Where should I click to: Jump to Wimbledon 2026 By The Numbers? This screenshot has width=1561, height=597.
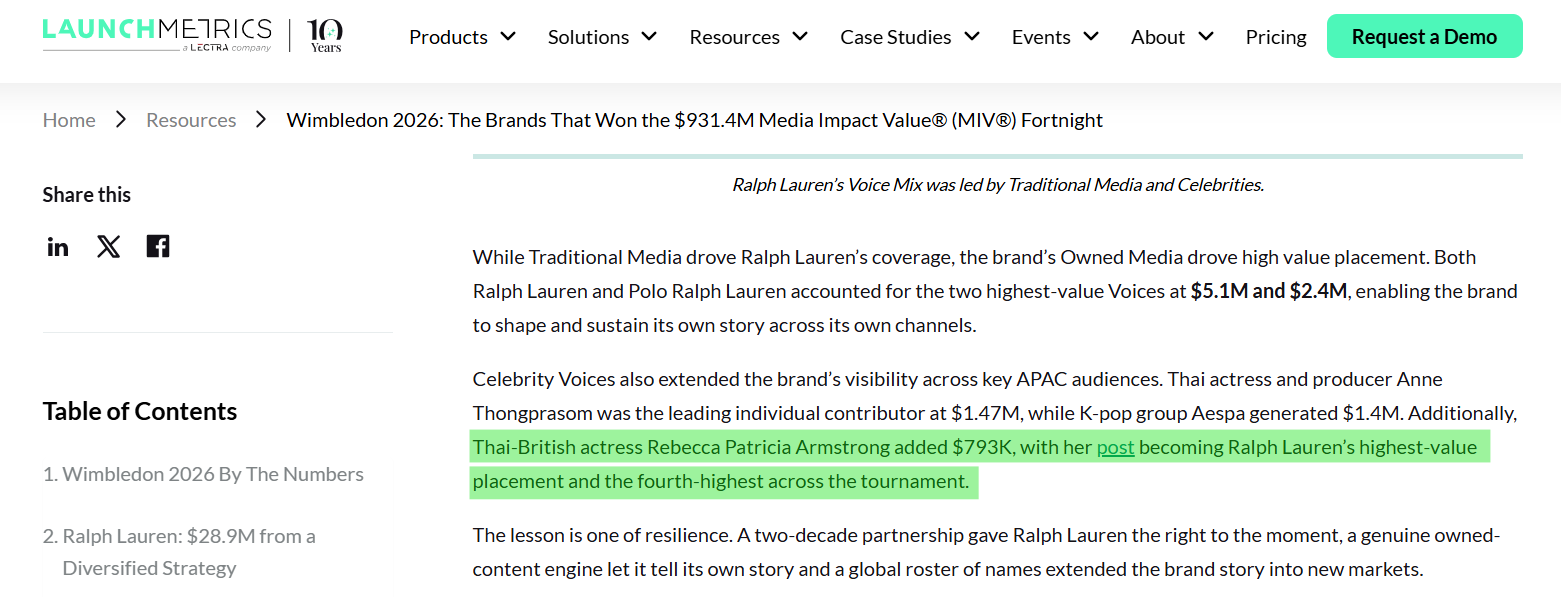pyautogui.click(x=203, y=474)
